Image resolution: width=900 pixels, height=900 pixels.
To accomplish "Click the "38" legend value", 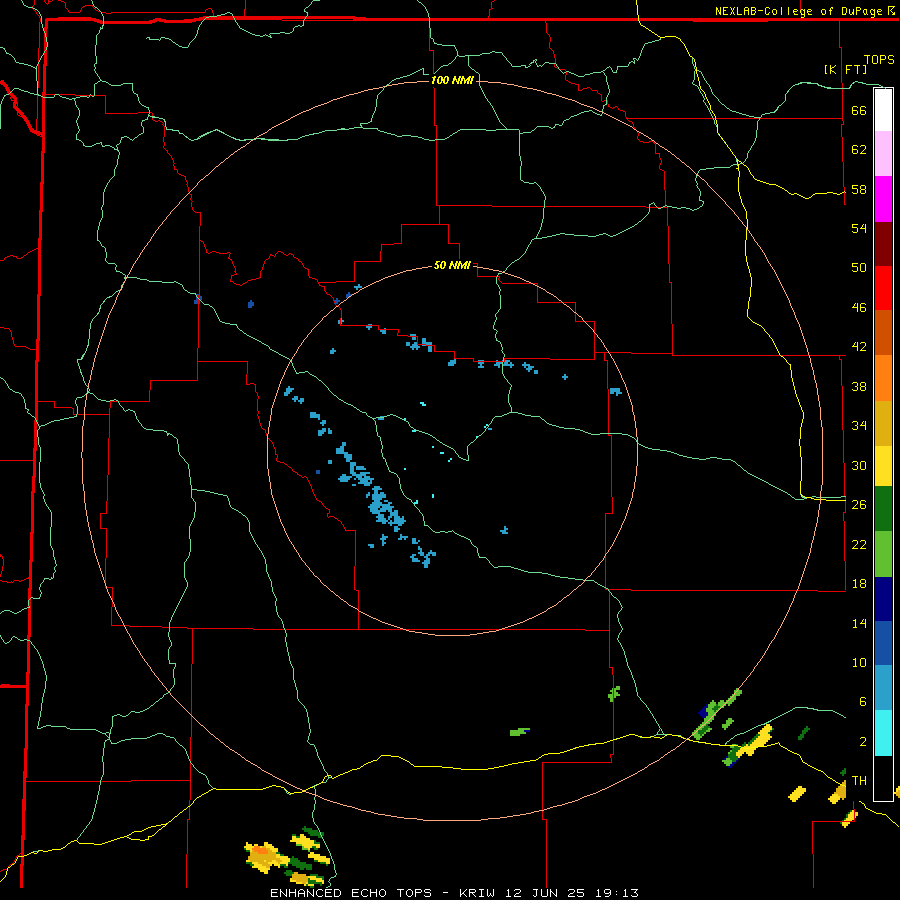I will (859, 386).
